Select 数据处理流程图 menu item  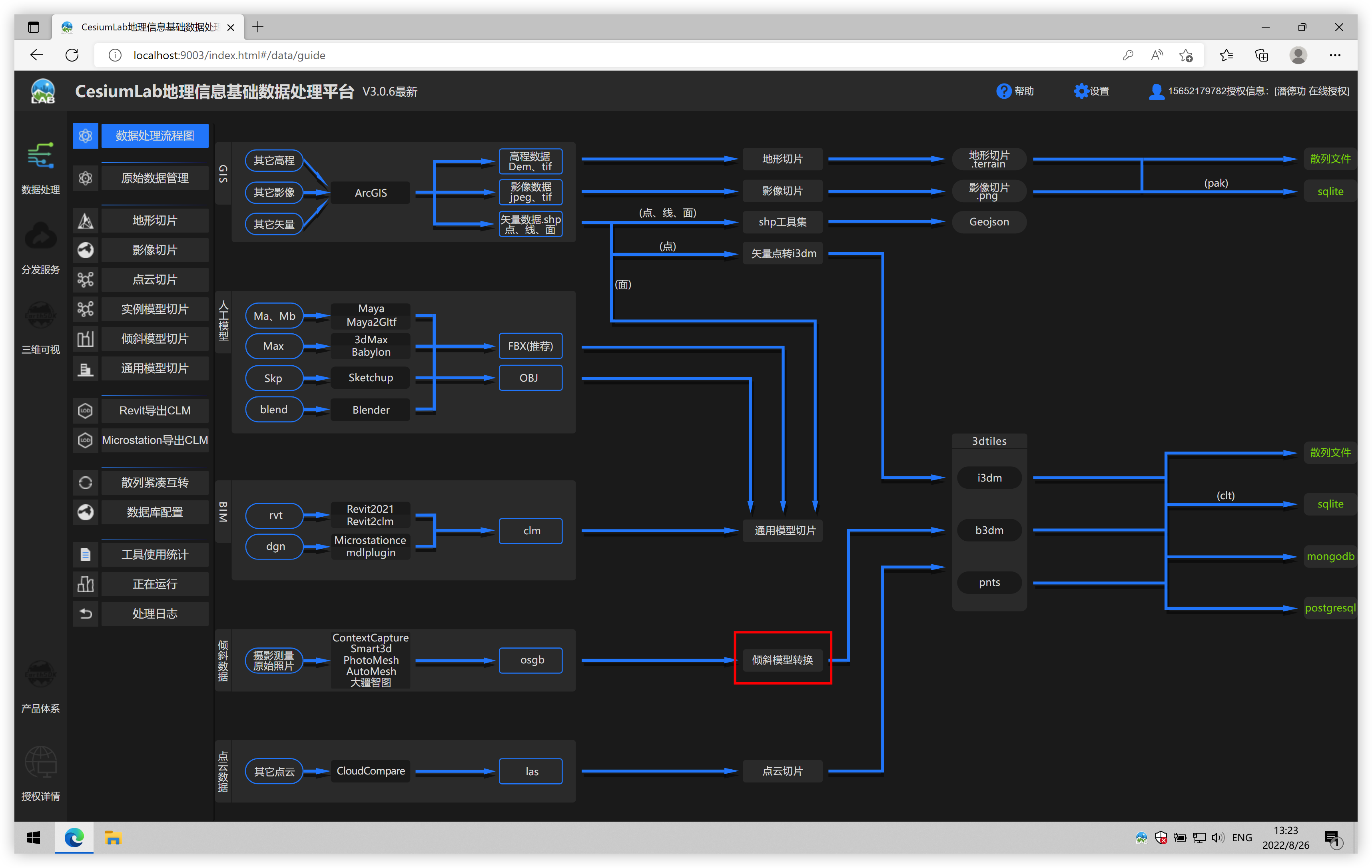[x=154, y=135]
